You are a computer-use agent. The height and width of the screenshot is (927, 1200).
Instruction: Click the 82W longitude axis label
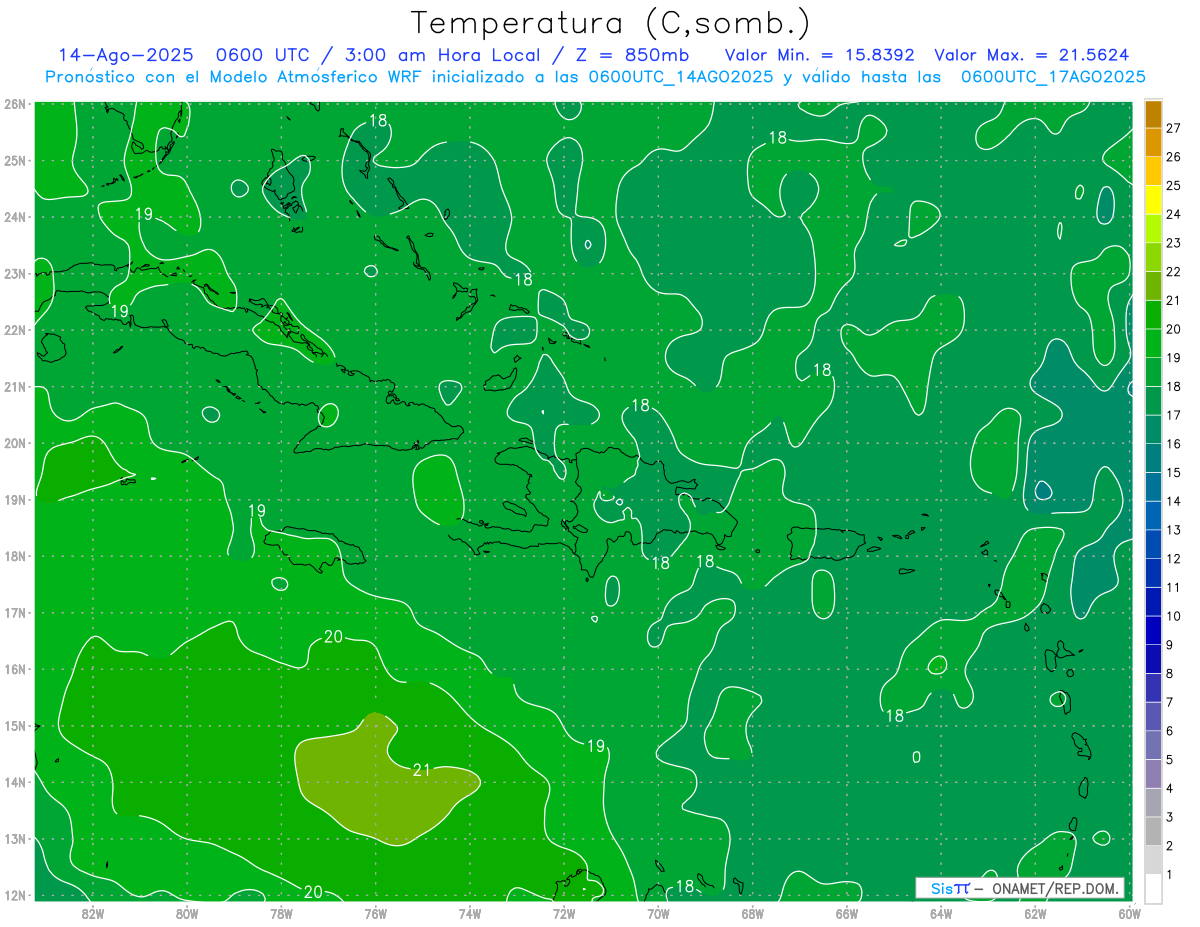[92, 912]
